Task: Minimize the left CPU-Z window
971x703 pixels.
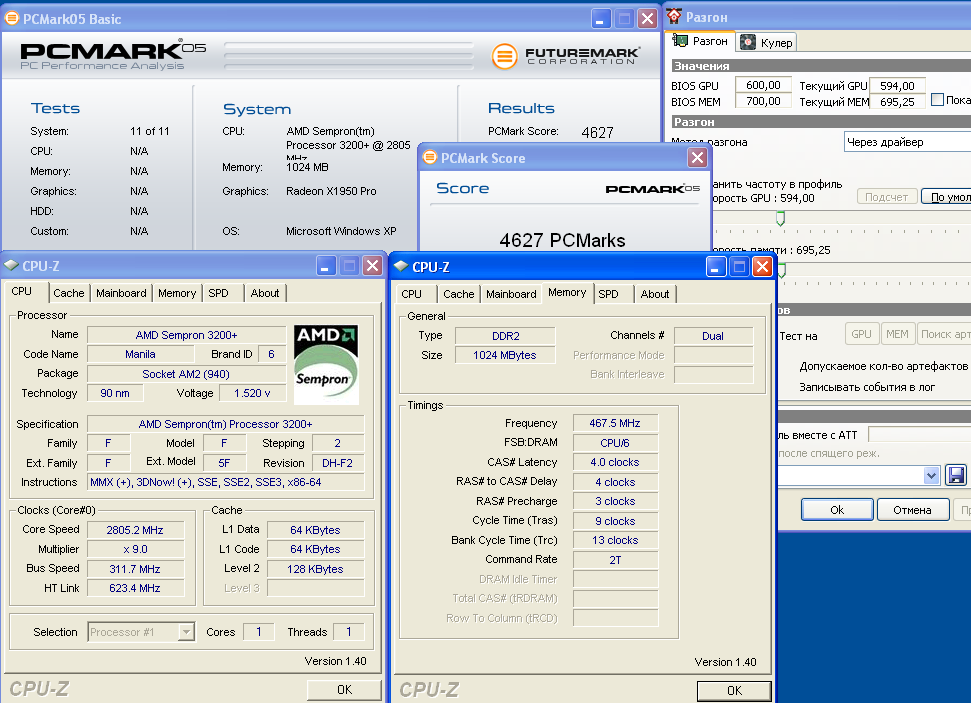Action: 326,266
